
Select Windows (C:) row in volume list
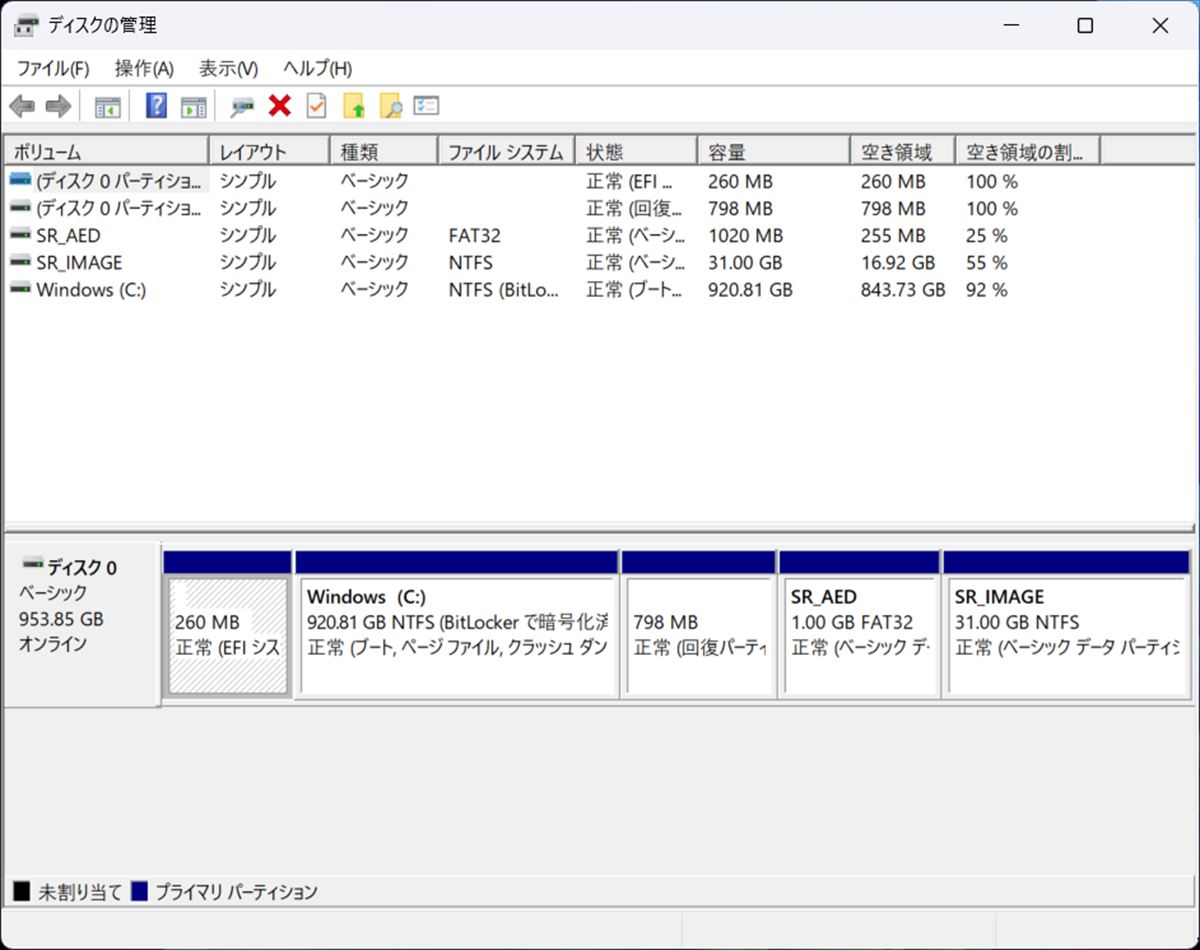click(x=91, y=290)
